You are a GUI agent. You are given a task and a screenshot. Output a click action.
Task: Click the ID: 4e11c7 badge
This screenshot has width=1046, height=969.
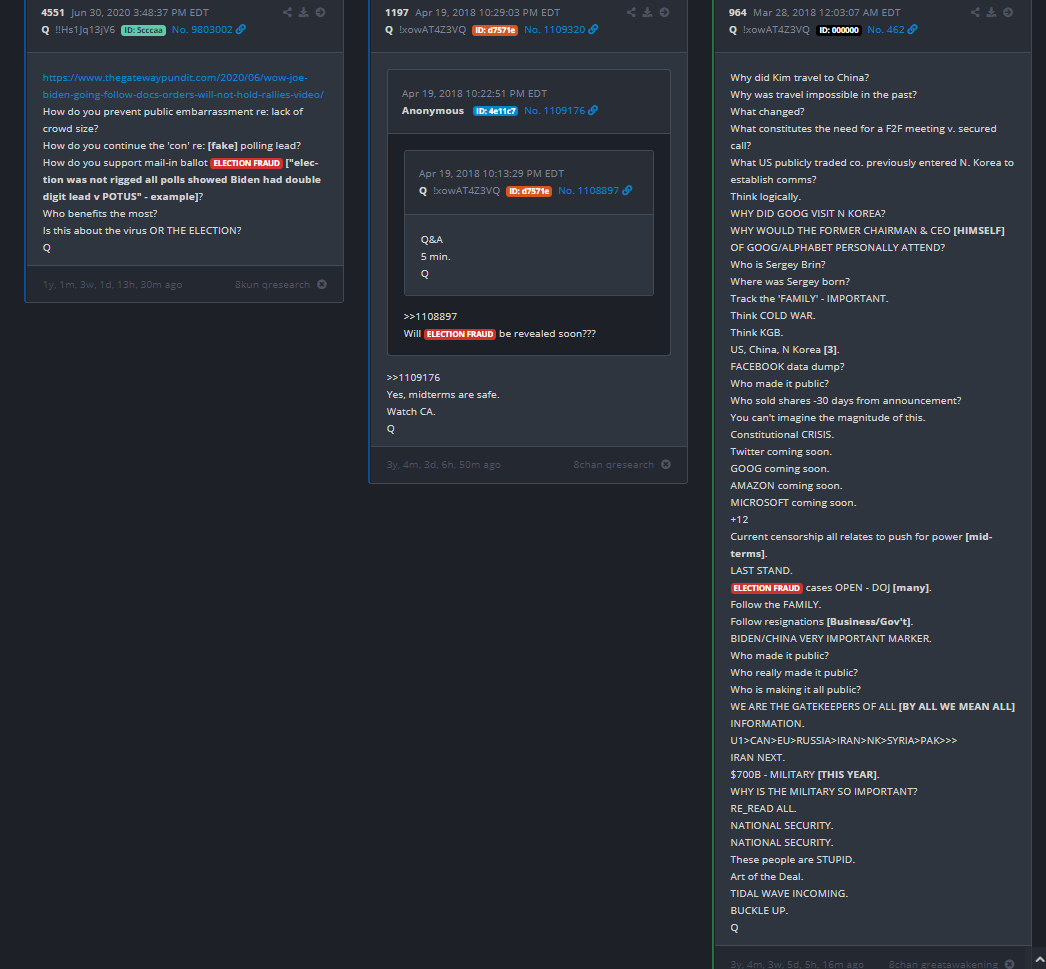tap(496, 111)
